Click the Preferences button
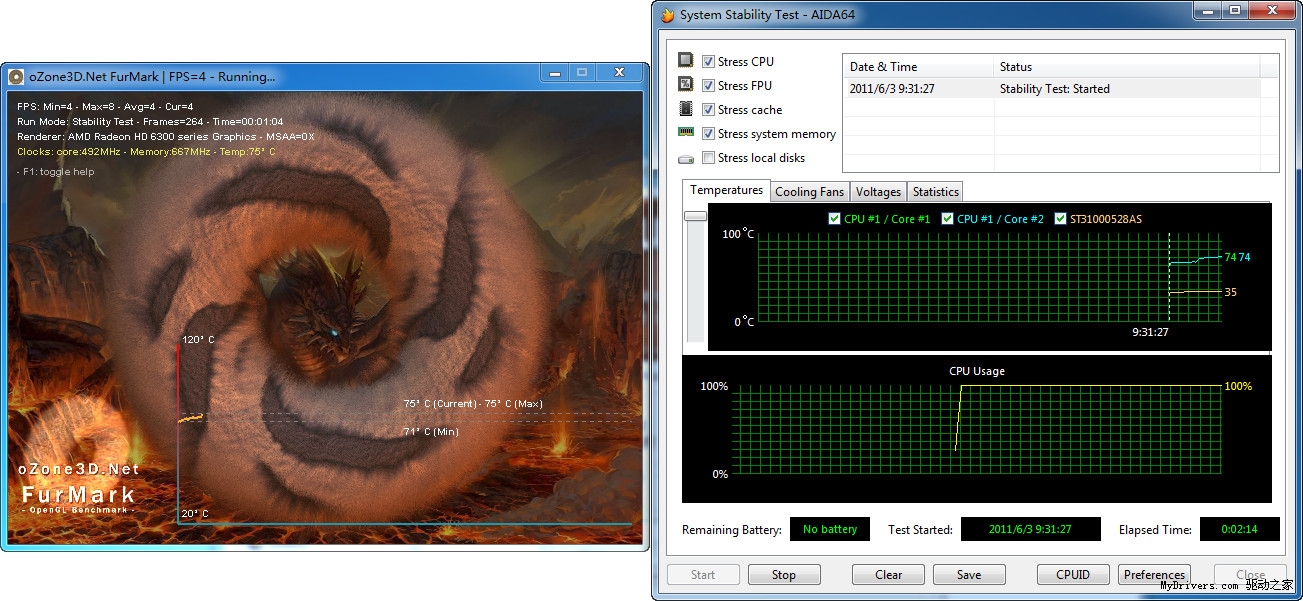 (x=1154, y=575)
